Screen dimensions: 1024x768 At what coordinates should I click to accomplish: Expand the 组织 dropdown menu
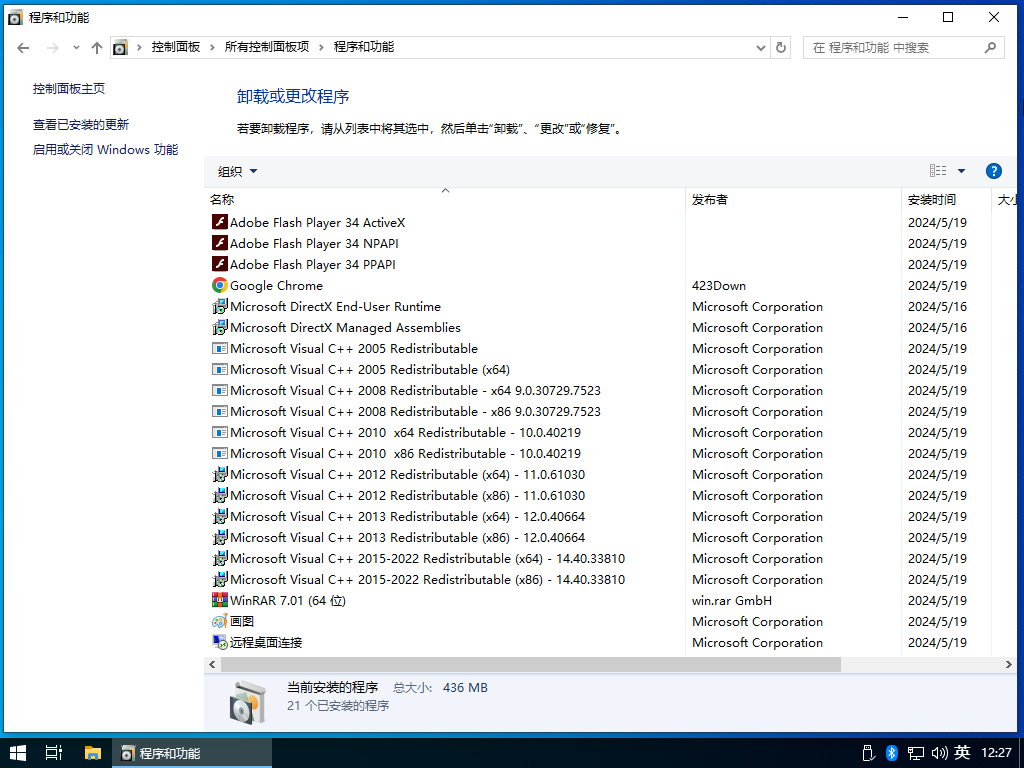(238, 171)
